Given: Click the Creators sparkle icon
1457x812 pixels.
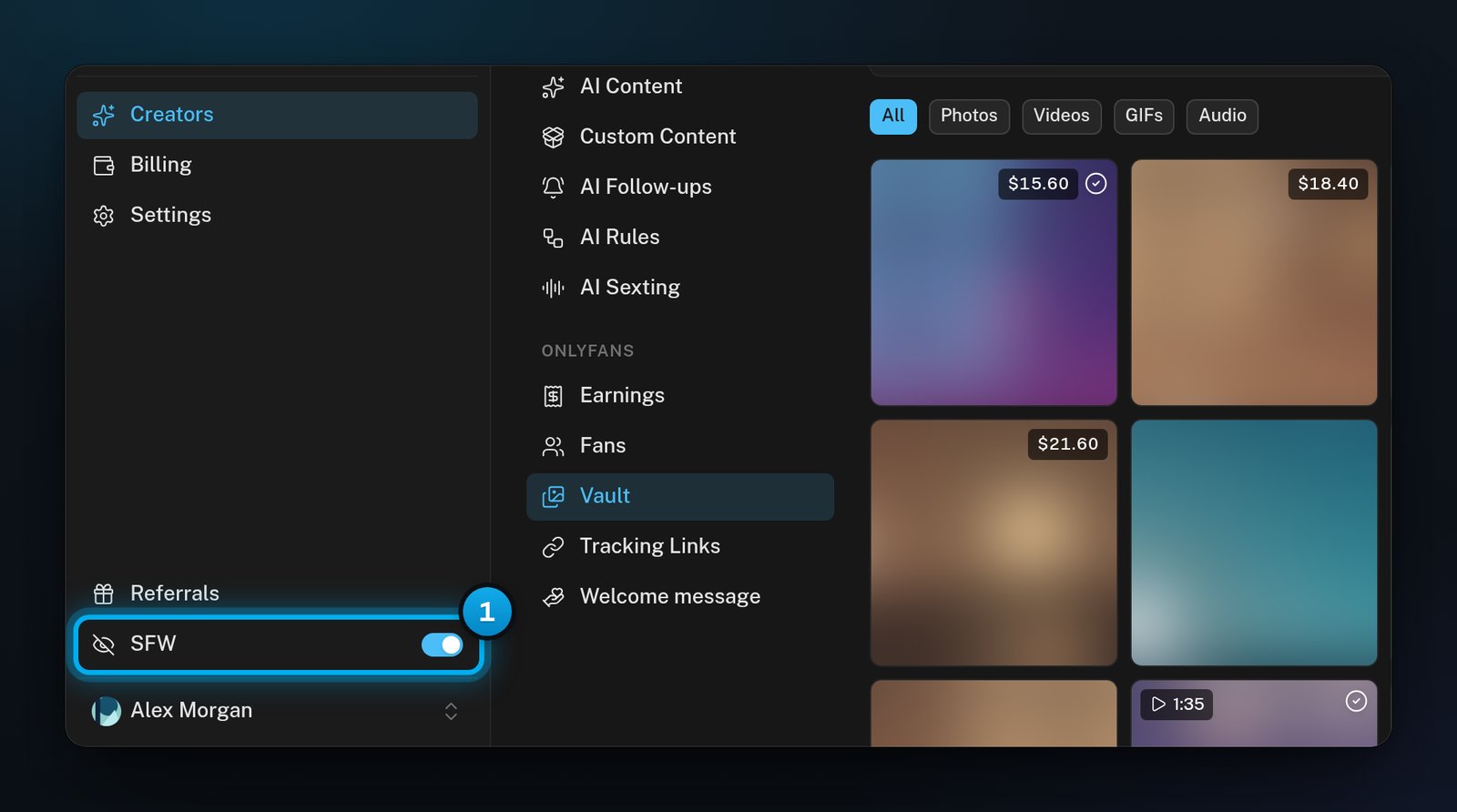Looking at the screenshot, I should 104,116.
